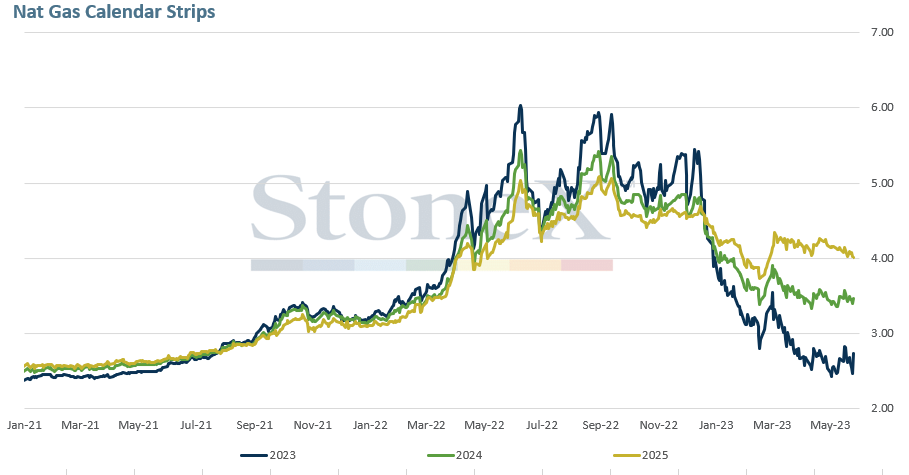This screenshot has width=909, height=475.
Task: Click the Nov-21 x-axis label
Action: pyautogui.click(x=312, y=425)
